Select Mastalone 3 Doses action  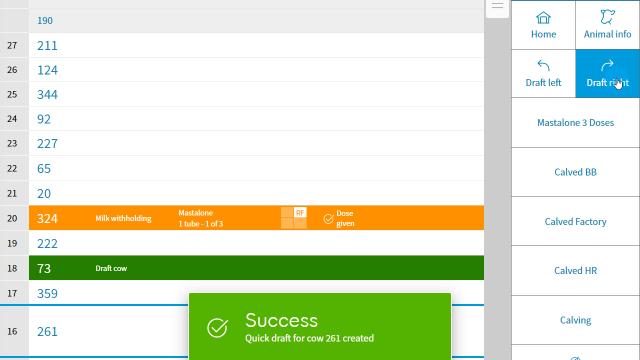[575, 123]
